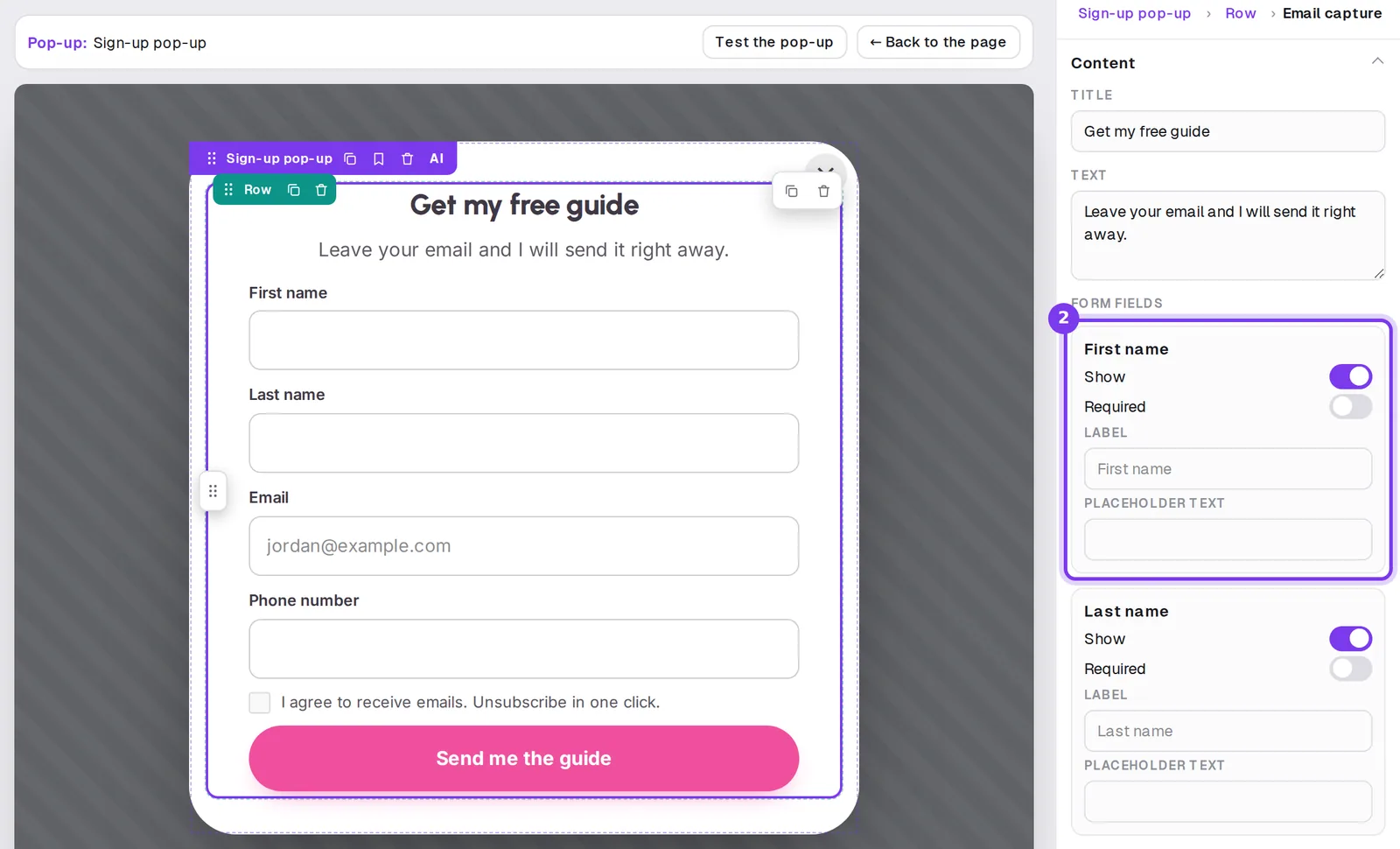Enable Required for Last name
The image size is (1400, 849).
[x=1350, y=669]
